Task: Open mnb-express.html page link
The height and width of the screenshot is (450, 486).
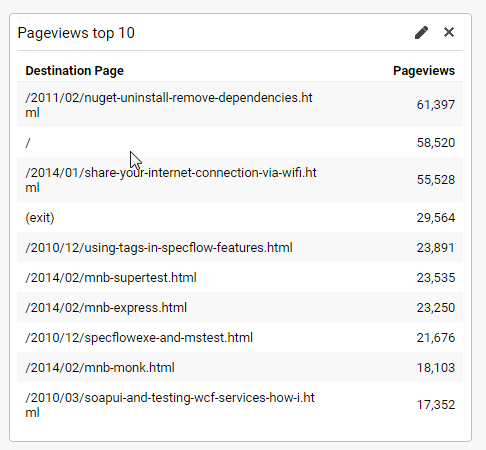Action: tap(106, 308)
